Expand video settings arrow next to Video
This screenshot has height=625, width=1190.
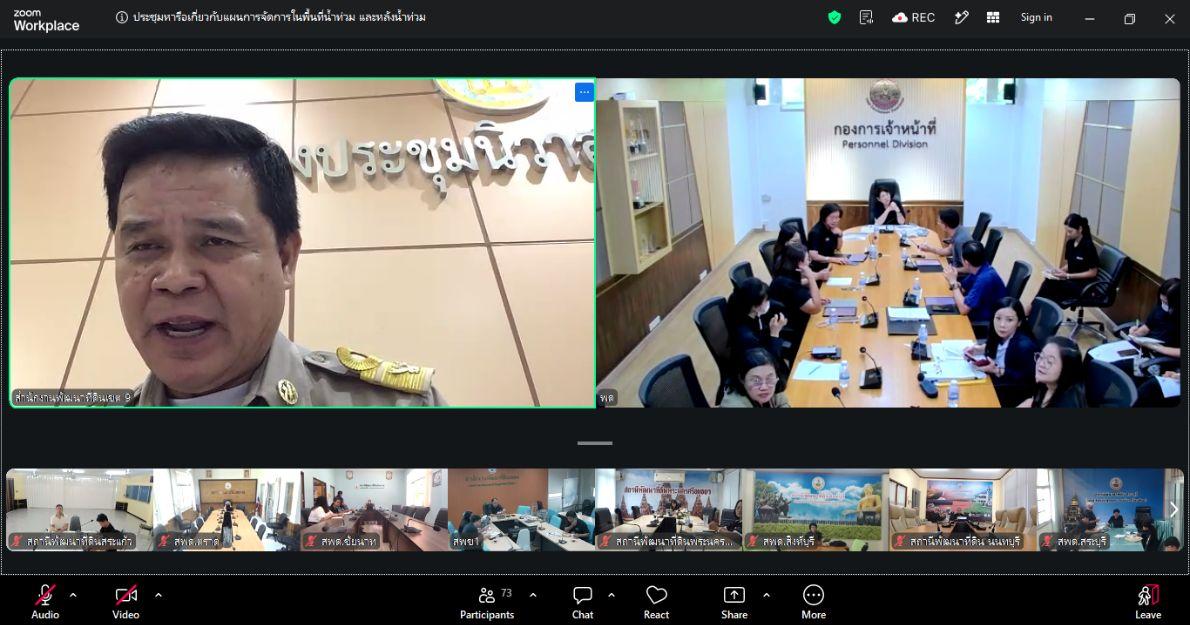(x=158, y=595)
